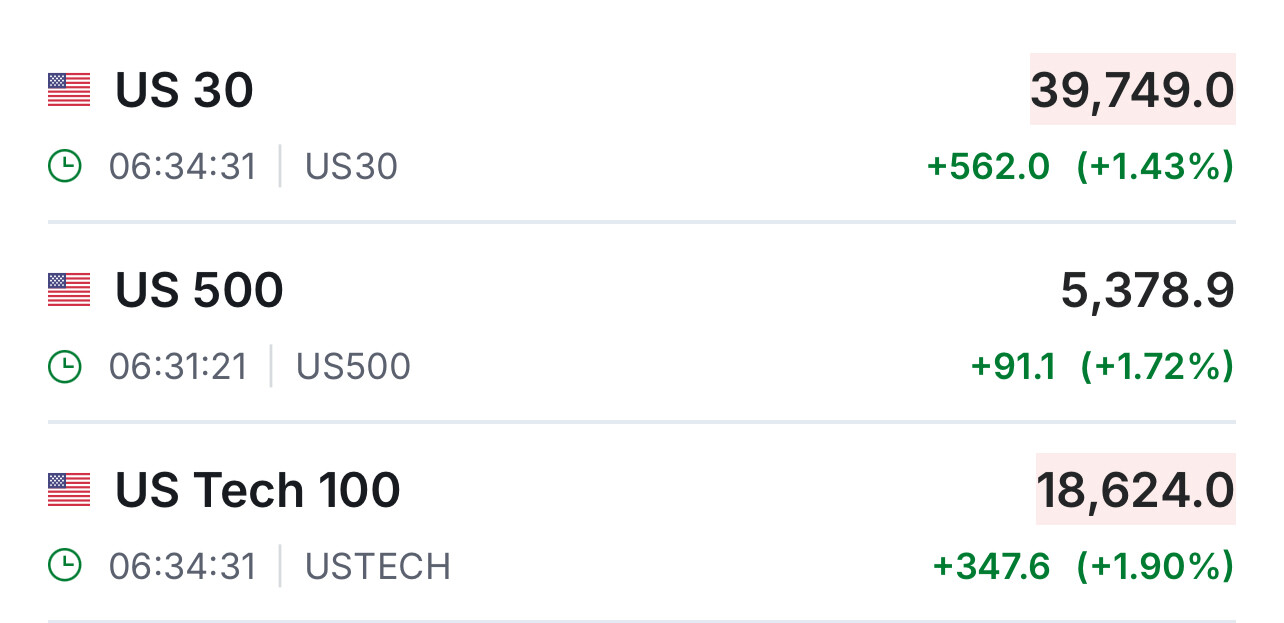Click the +347.6 point change value
The height and width of the screenshot is (623, 1284).
pos(991,567)
